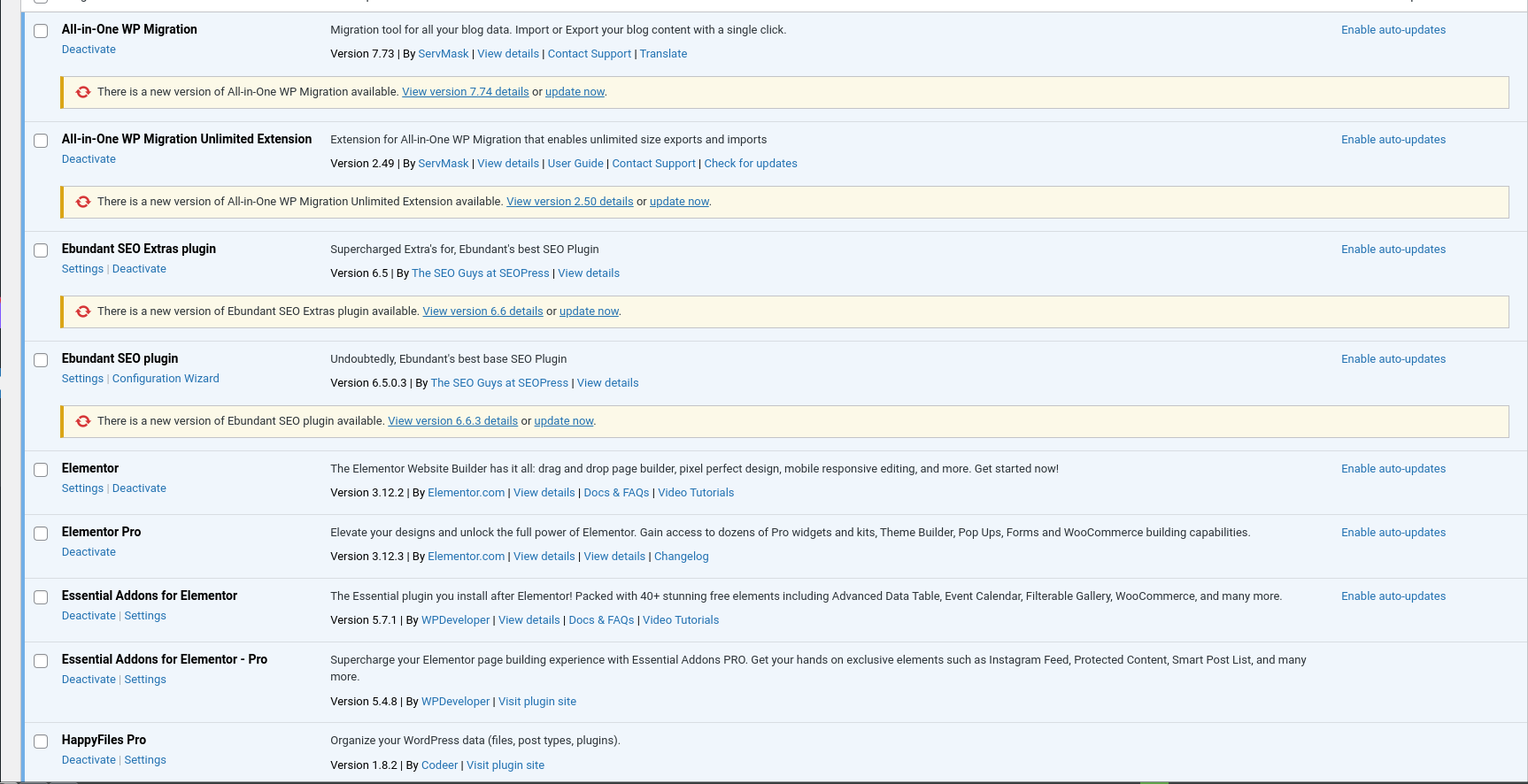The height and width of the screenshot is (784, 1528).
Task: Open Ebundant SEO Configuration Wizard
Action: [166, 379]
